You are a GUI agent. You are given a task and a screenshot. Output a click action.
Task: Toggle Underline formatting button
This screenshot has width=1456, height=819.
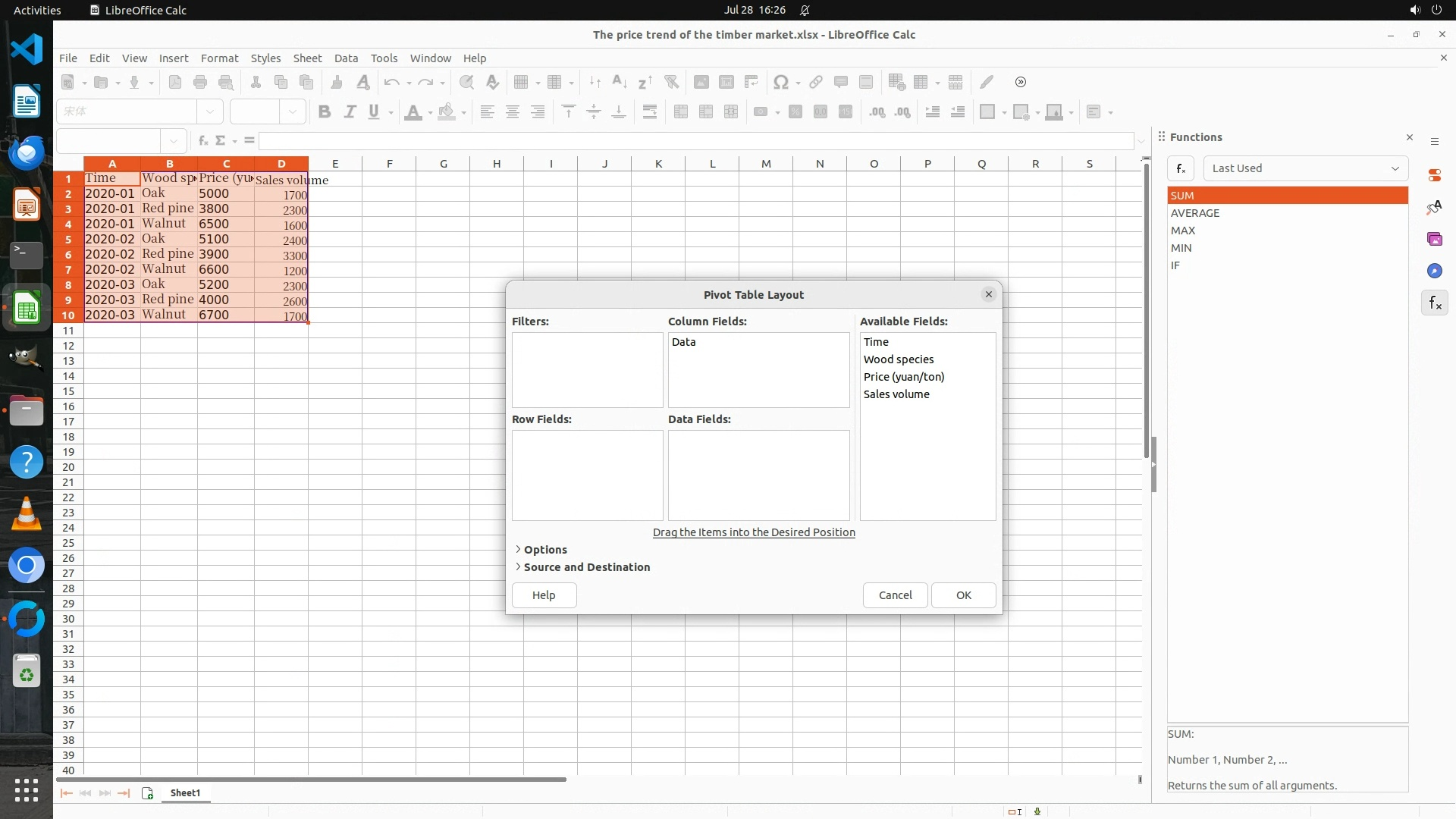(374, 112)
